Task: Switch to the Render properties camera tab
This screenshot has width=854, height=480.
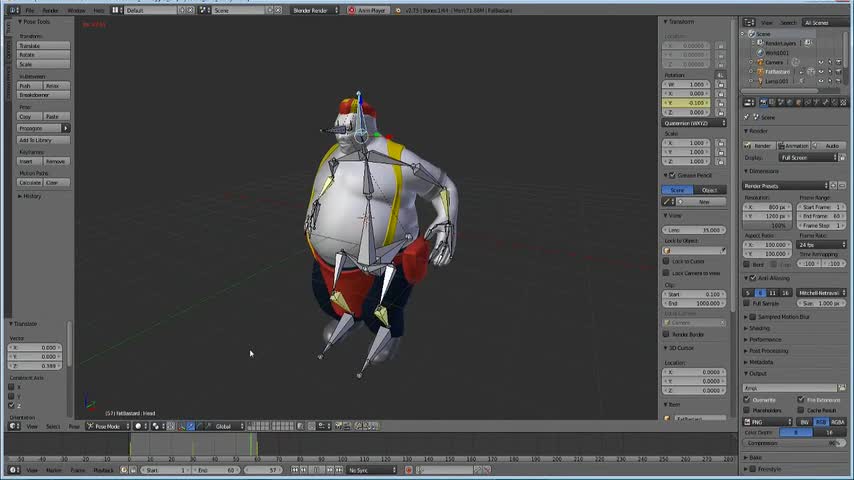Action: [x=763, y=102]
